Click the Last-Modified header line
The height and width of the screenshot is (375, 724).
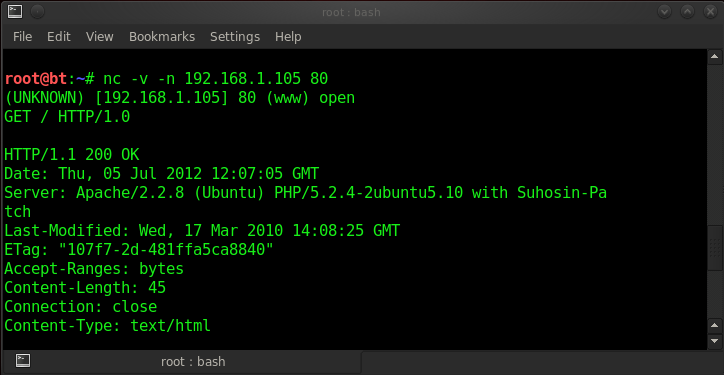pyautogui.click(x=202, y=230)
